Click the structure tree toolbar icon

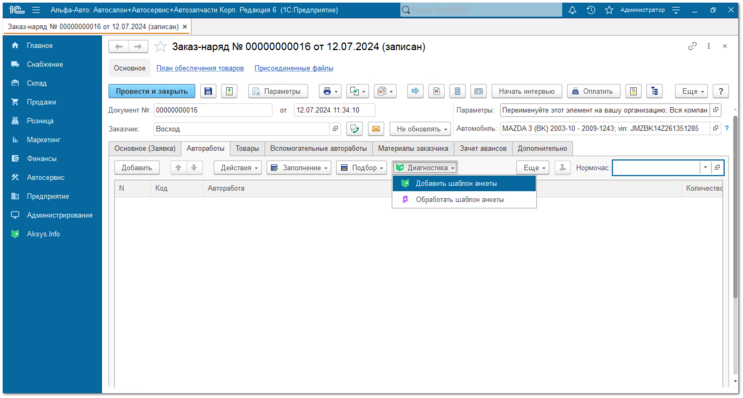click(x=655, y=91)
